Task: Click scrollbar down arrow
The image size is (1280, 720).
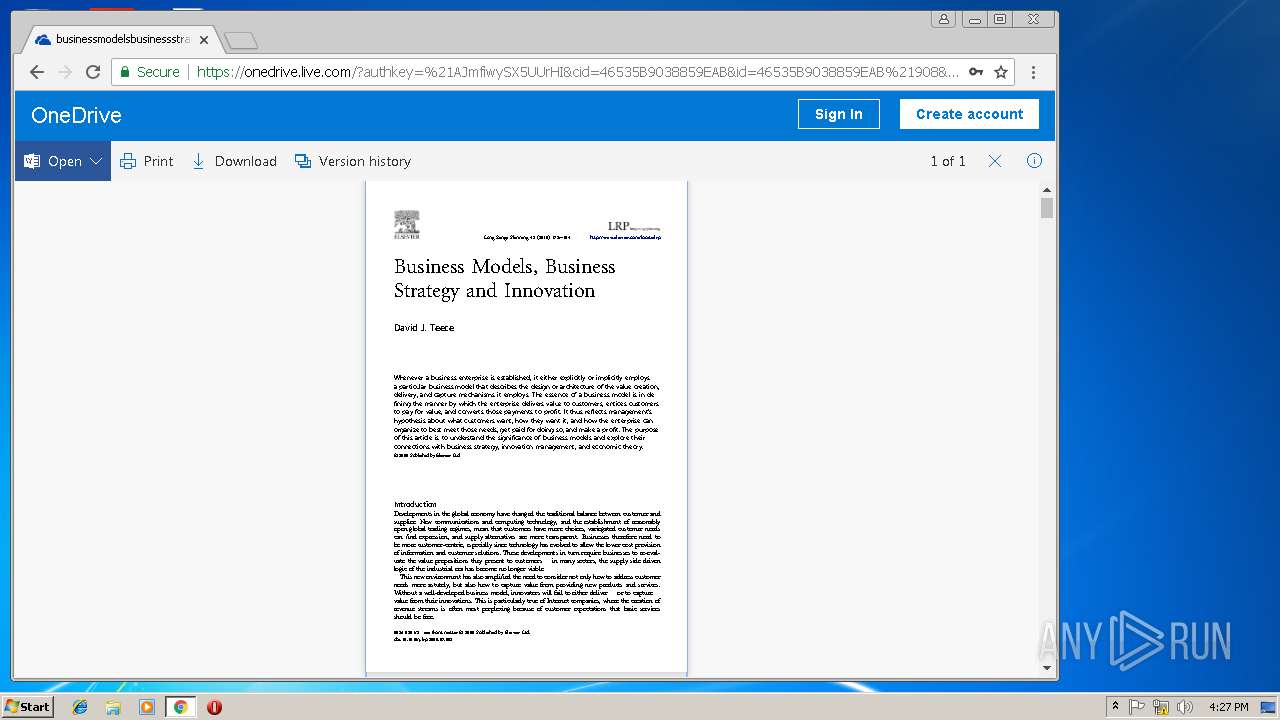Action: point(1047,667)
